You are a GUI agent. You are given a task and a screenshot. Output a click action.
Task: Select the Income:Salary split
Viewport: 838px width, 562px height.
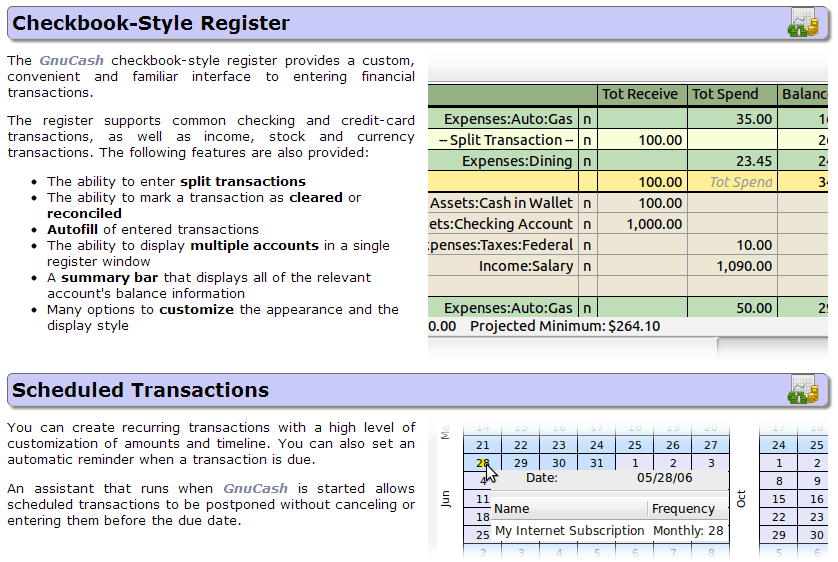pos(526,266)
